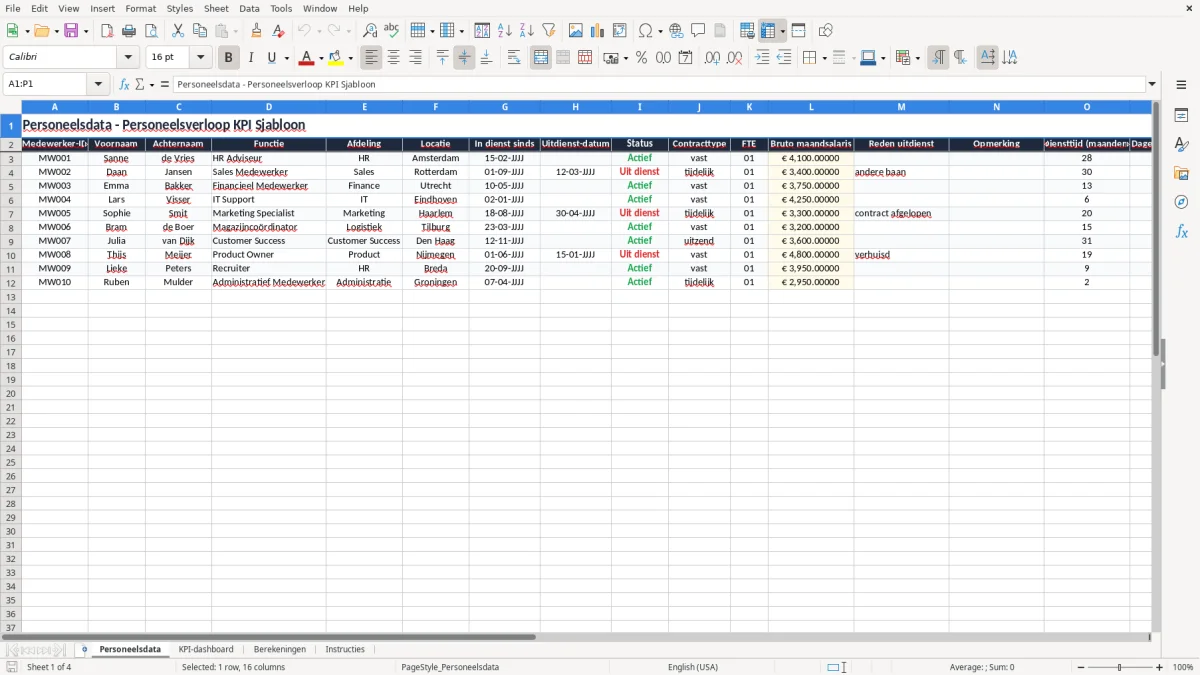This screenshot has width=1200, height=675.
Task: Click the Insert Comment icon
Action: [x=698, y=31]
